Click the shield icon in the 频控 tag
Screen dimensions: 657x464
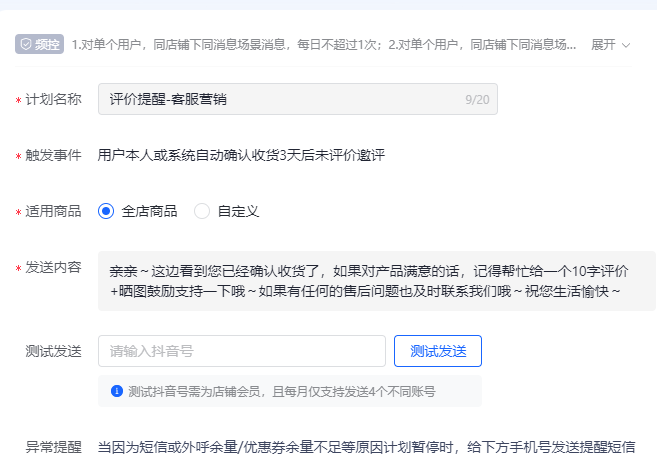(x=26, y=45)
